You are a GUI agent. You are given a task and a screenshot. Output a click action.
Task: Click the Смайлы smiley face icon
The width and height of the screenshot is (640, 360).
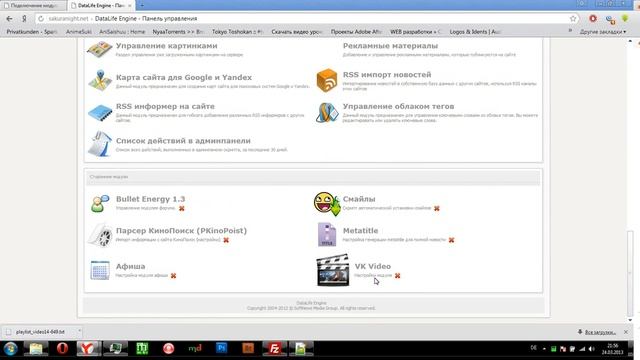(x=327, y=203)
